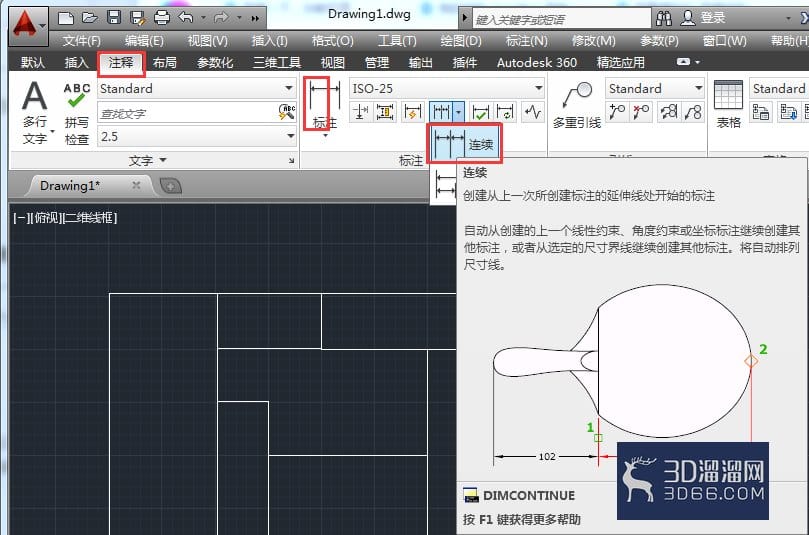Open the 工具(T) menu
809x535 pixels.
(397, 40)
